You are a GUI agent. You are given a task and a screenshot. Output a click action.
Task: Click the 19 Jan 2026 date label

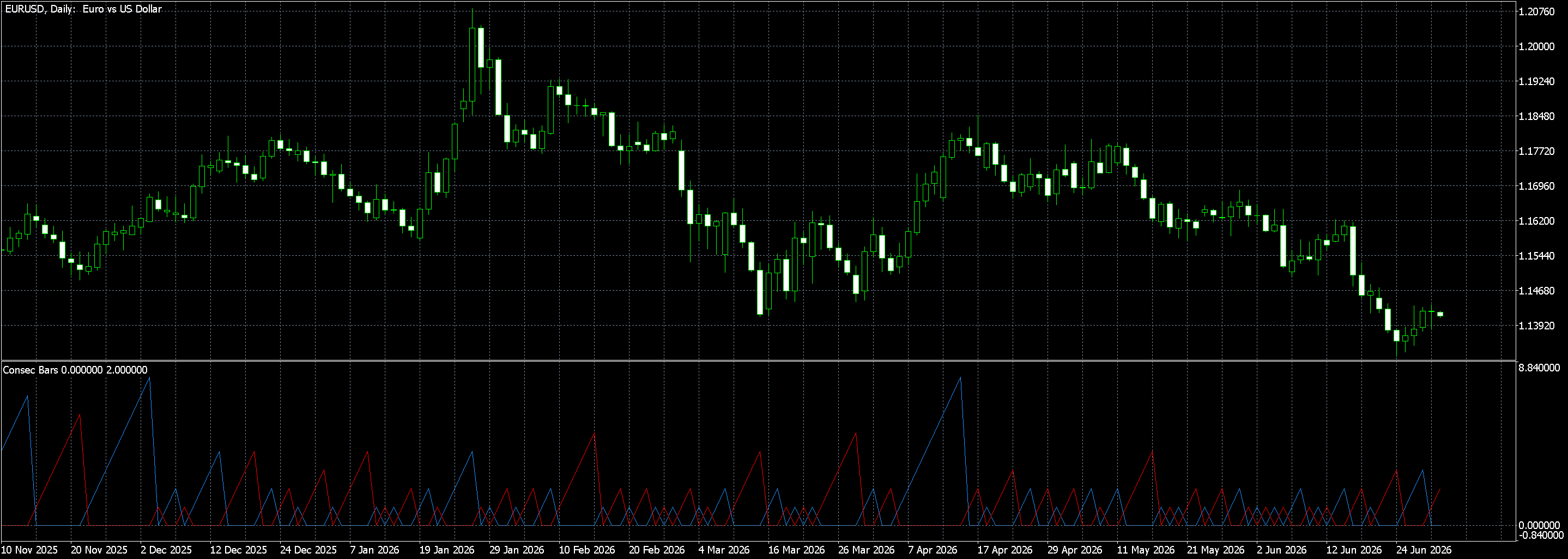[447, 550]
